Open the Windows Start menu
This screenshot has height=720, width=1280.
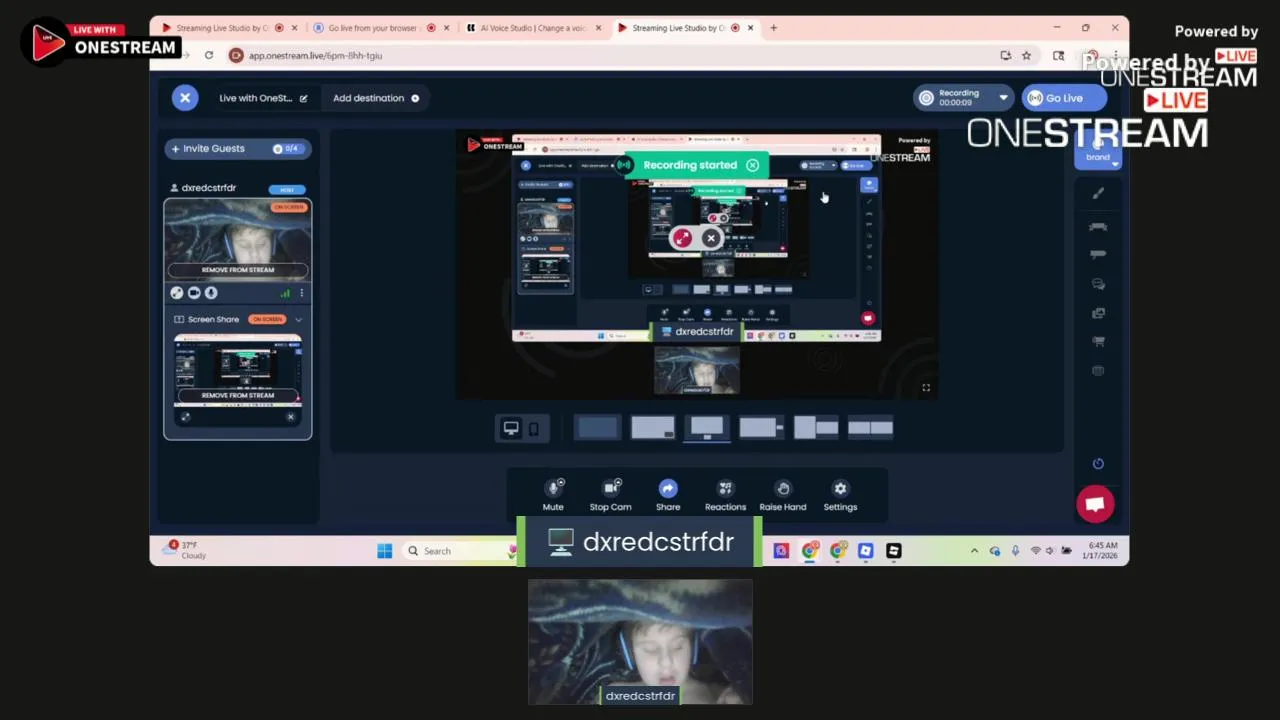click(x=385, y=551)
